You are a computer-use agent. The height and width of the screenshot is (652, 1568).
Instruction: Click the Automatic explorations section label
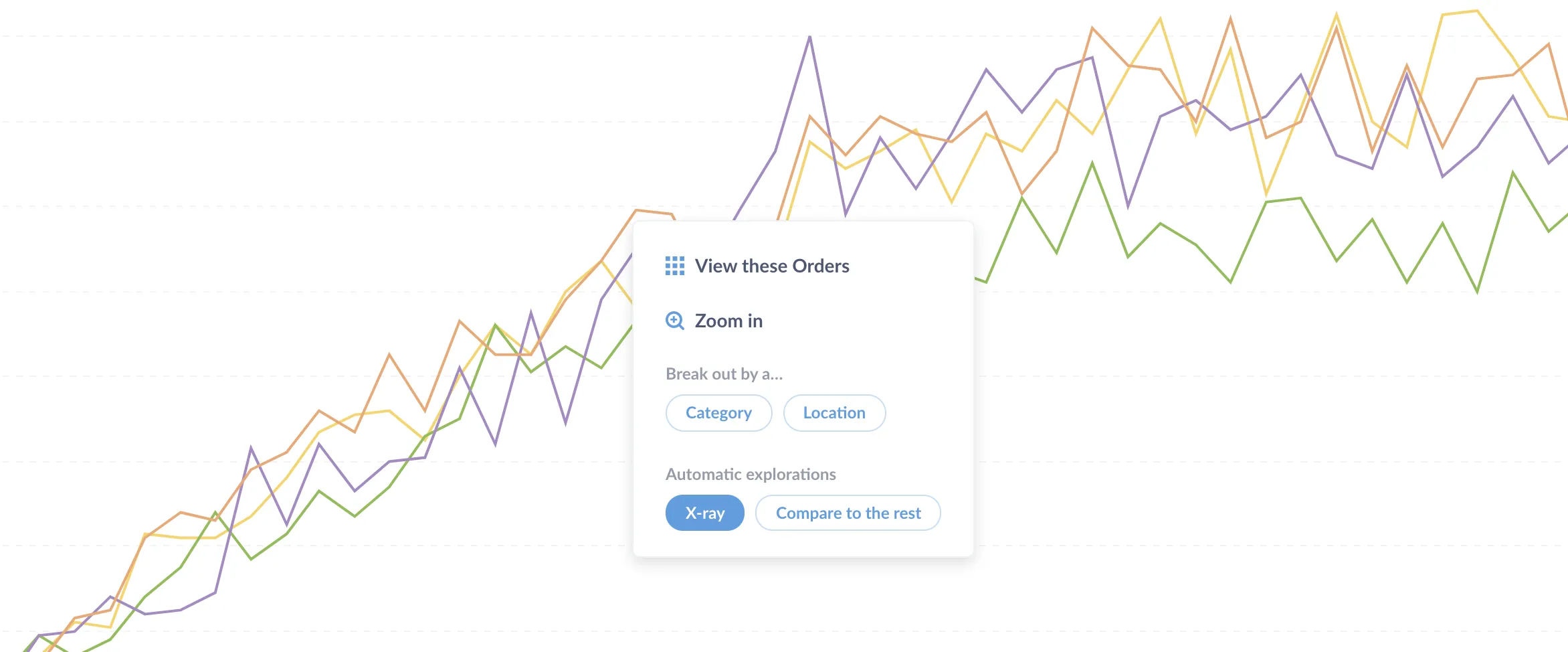(751, 474)
